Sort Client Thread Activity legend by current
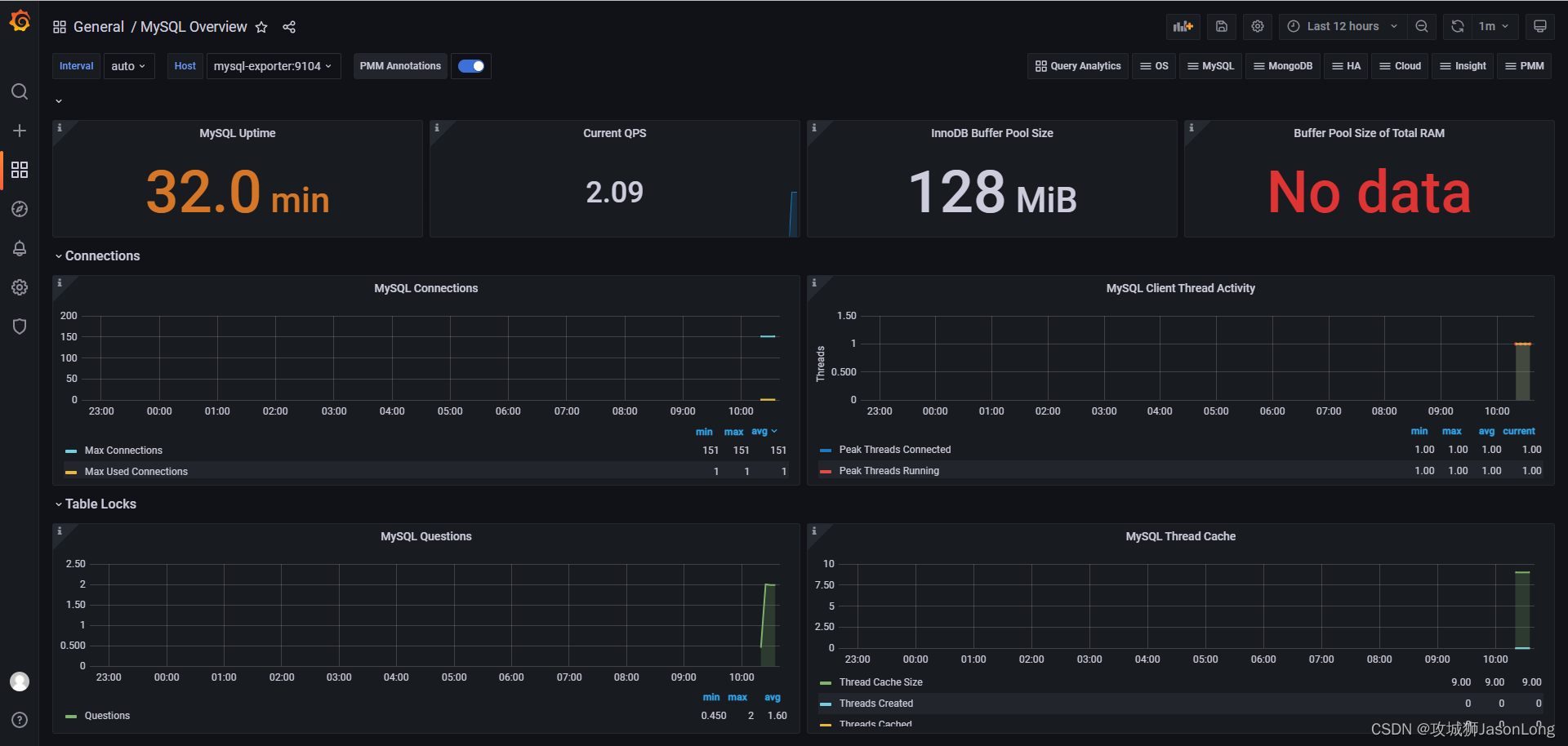Screen dimensions: 1568x746 click(x=1518, y=431)
